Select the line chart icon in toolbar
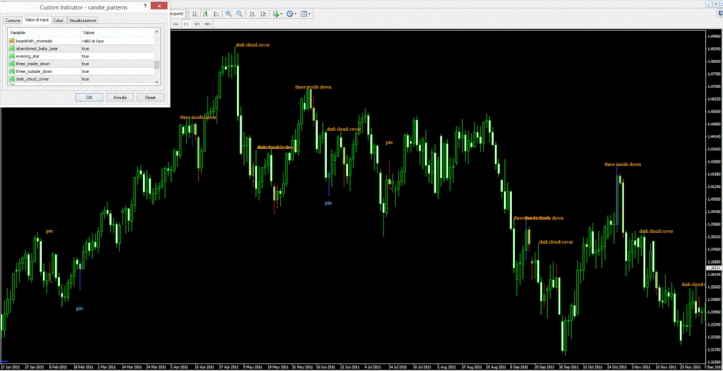 tap(216, 14)
